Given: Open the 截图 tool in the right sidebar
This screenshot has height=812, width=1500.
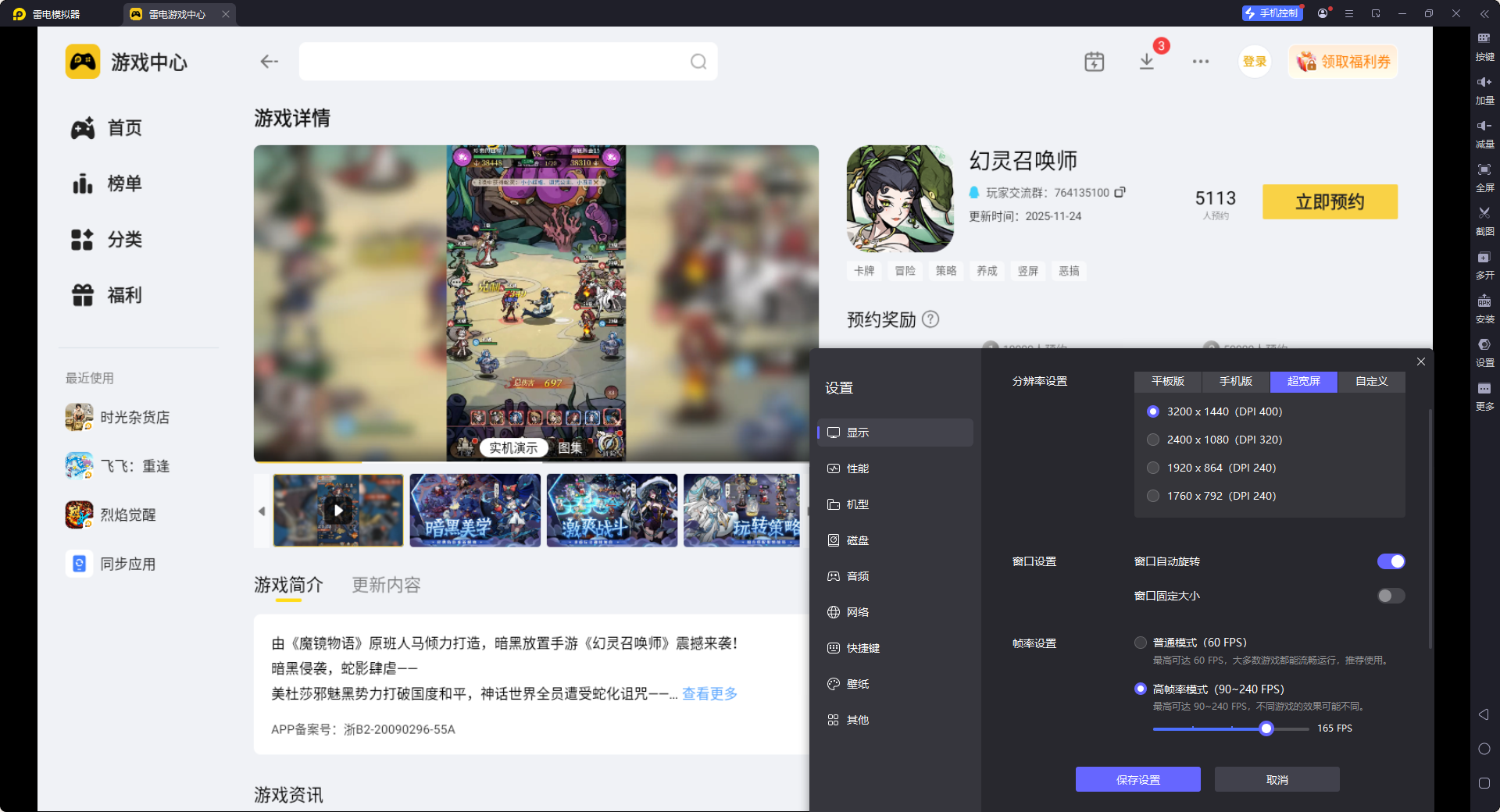Looking at the screenshot, I should coord(1484,221).
